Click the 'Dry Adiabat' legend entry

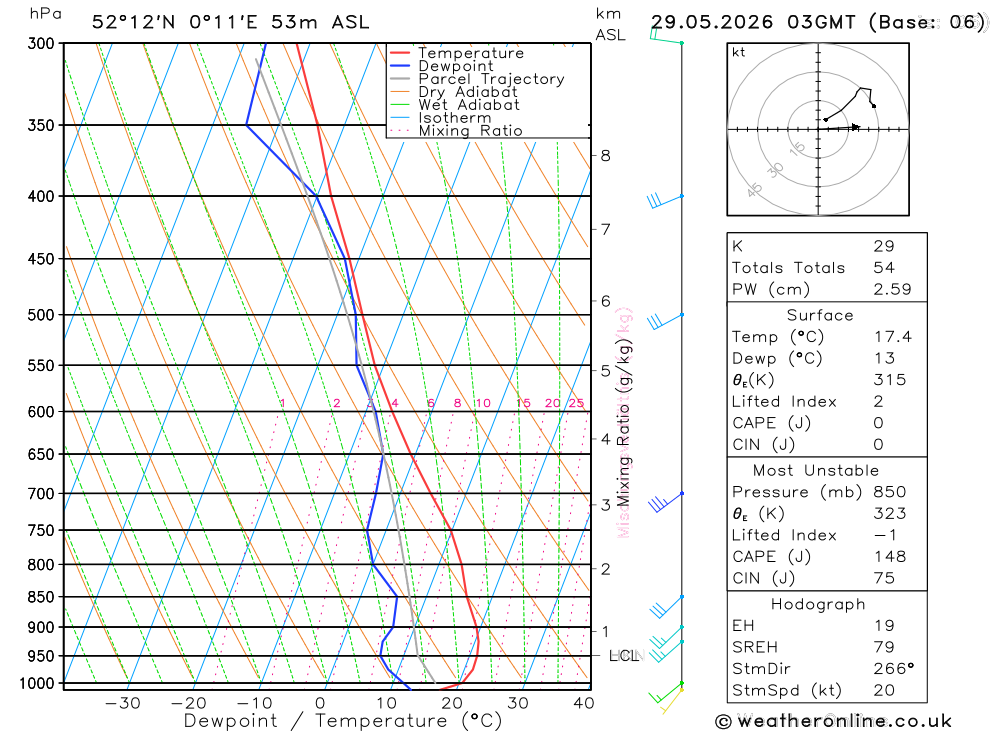click(453, 91)
